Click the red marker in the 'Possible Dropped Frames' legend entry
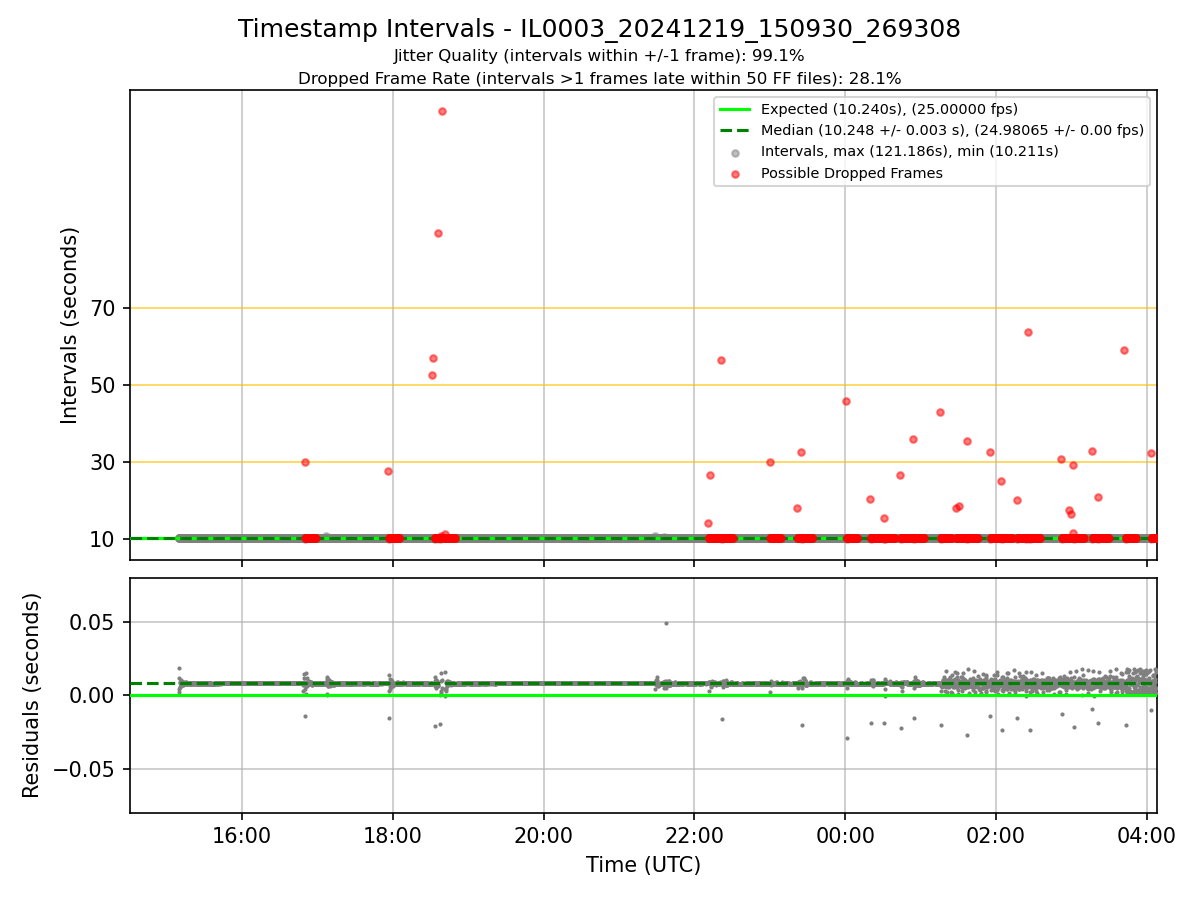Image resolution: width=1200 pixels, height=900 pixels. pos(736,174)
